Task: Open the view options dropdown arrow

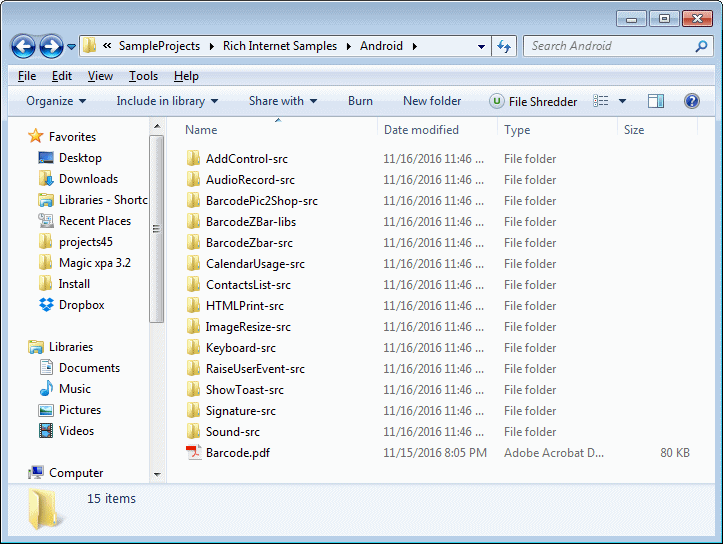Action: click(x=622, y=101)
